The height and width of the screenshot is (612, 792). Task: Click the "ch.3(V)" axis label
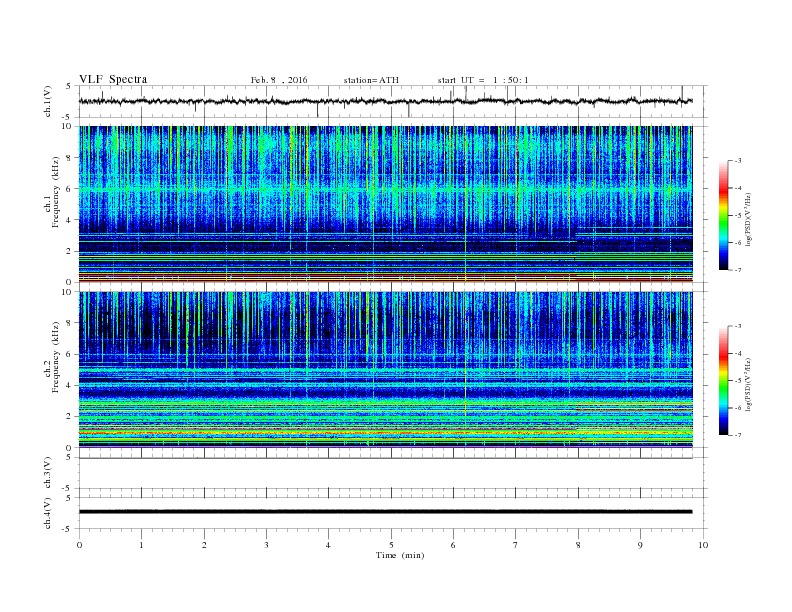coord(48,473)
